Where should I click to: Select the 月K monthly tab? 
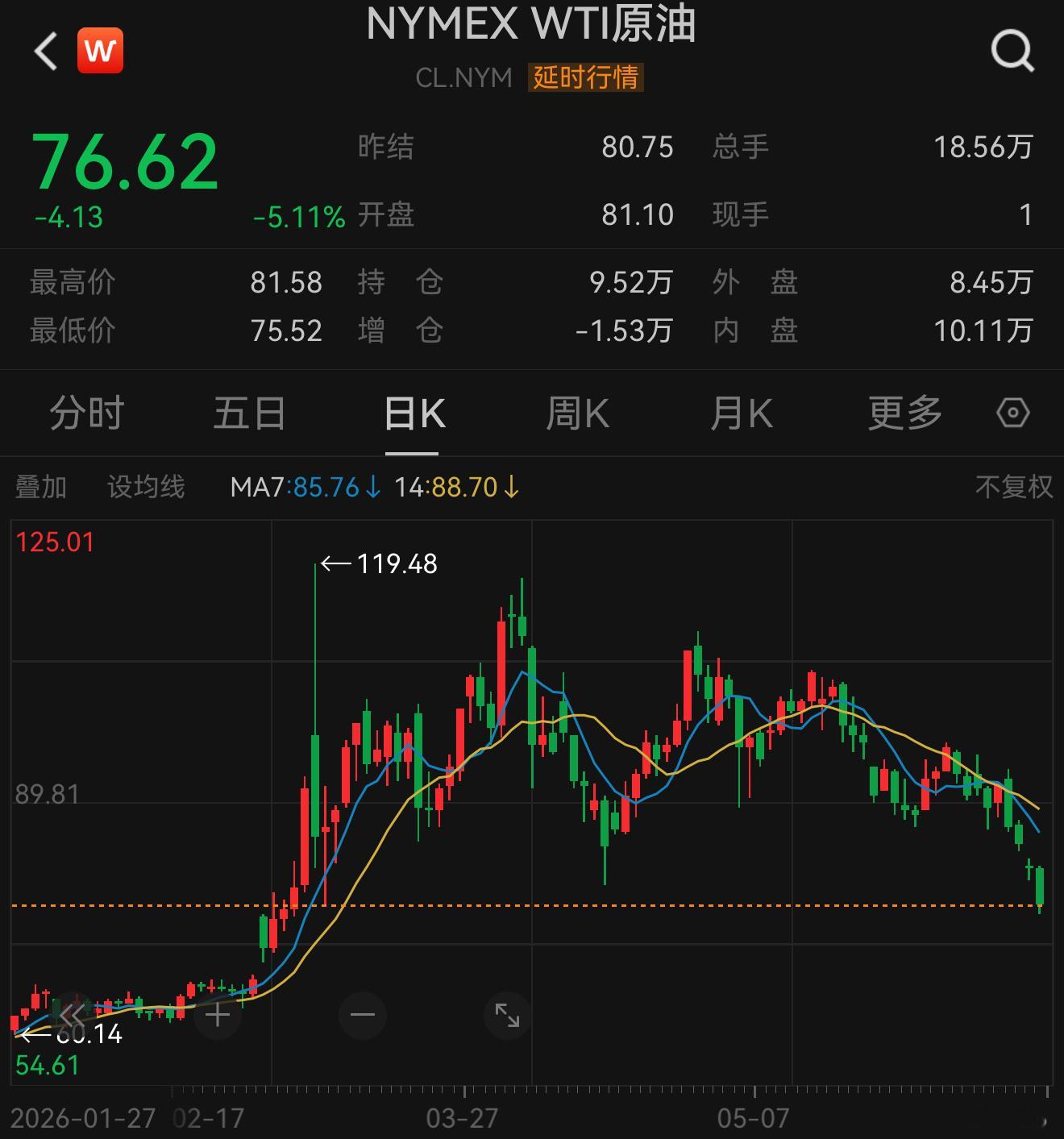point(741,413)
